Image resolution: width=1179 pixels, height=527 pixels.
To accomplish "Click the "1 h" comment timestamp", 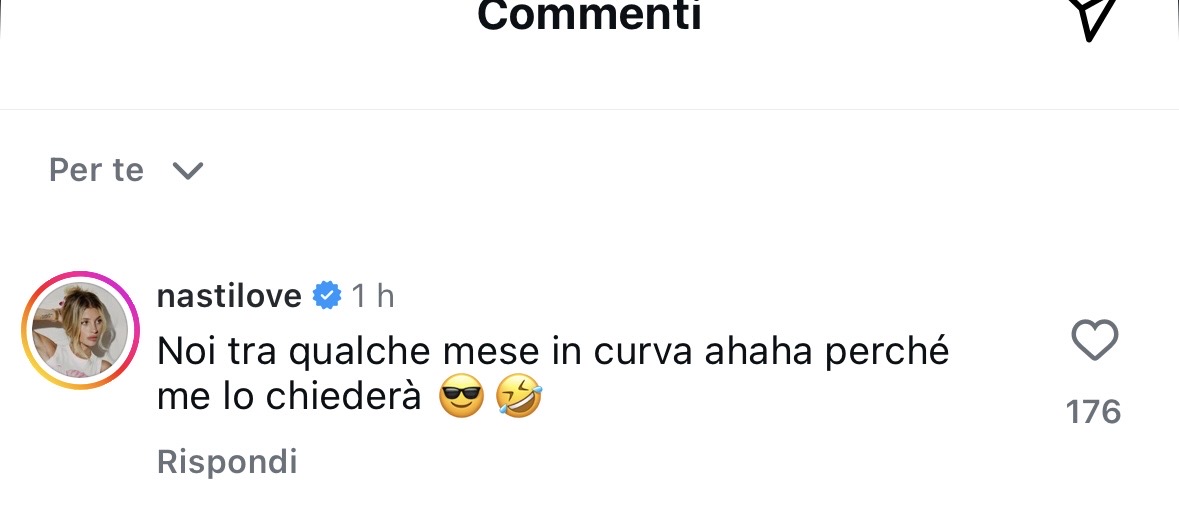I will pyautogui.click(x=372, y=296).
